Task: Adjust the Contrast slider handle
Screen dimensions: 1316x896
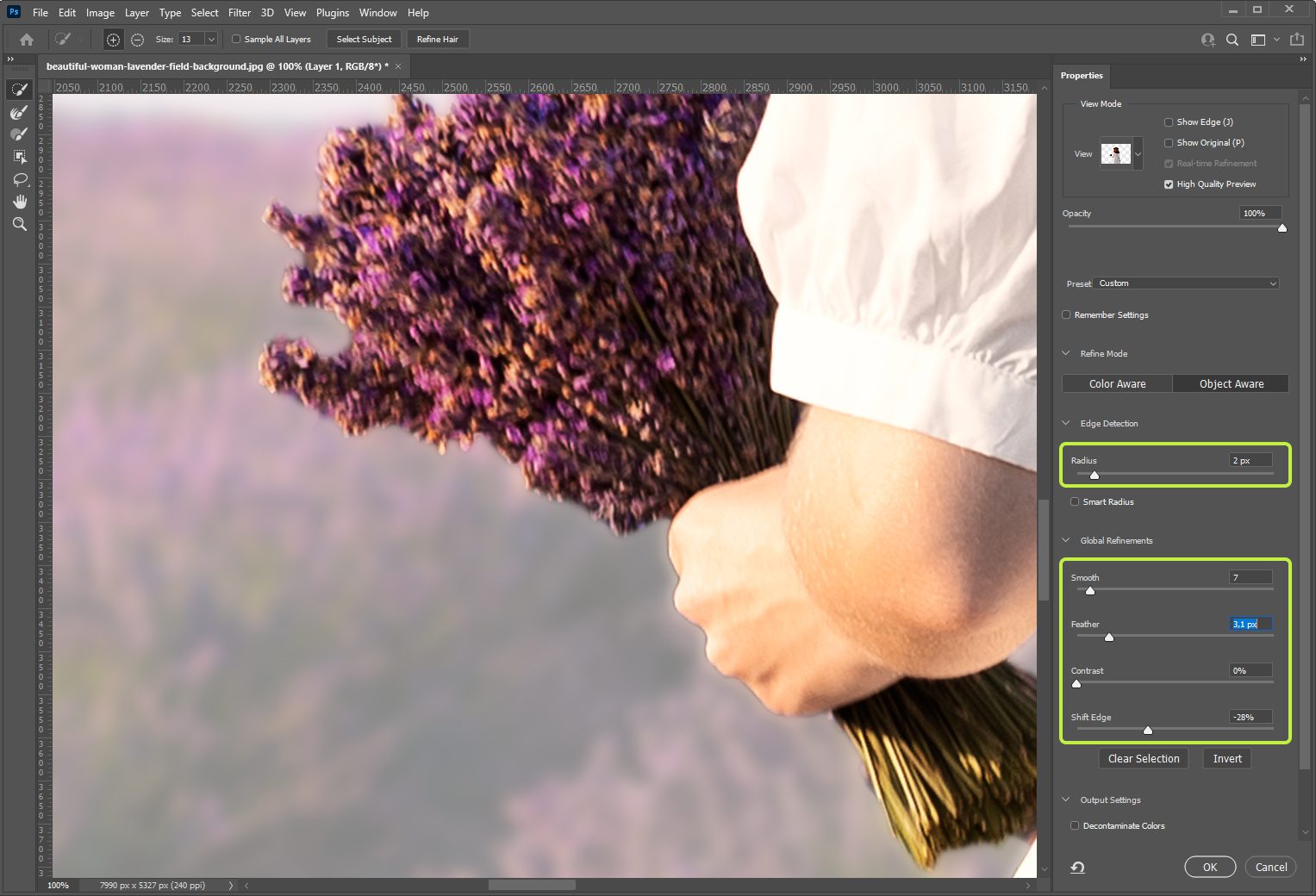Action: click(x=1076, y=684)
